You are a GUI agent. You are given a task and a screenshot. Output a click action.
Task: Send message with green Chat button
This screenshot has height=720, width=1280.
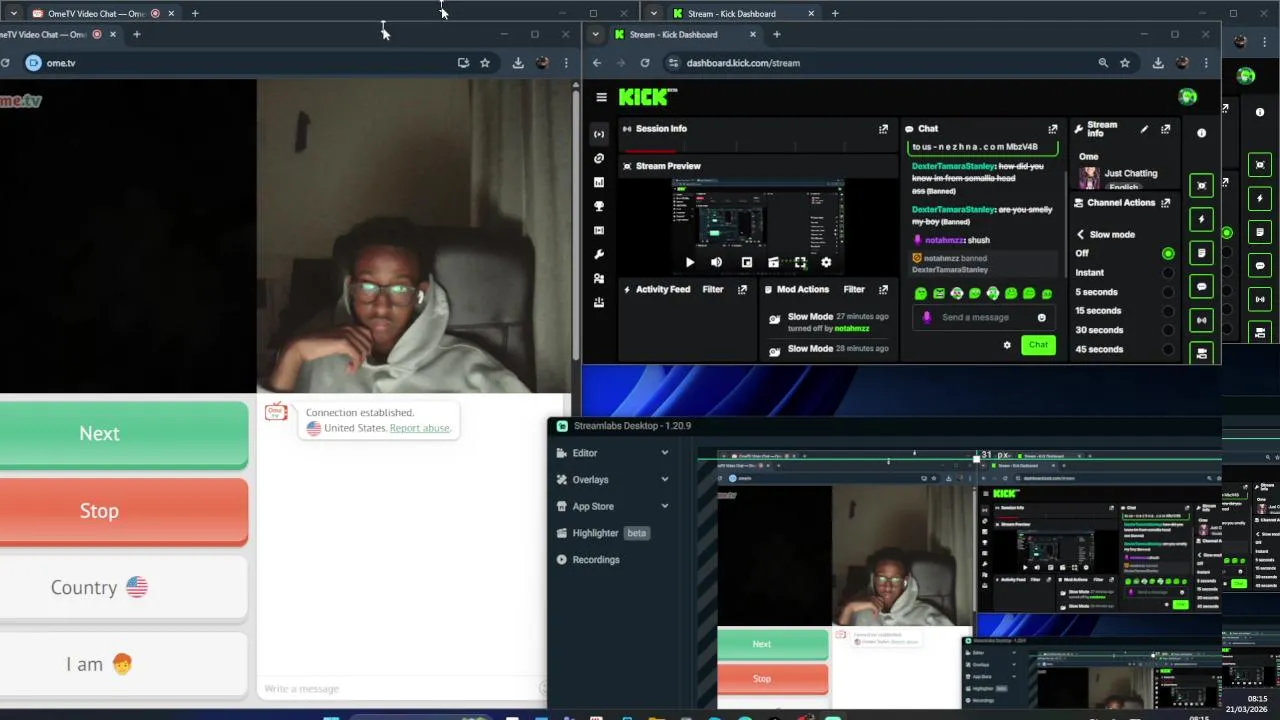pyautogui.click(x=1038, y=345)
